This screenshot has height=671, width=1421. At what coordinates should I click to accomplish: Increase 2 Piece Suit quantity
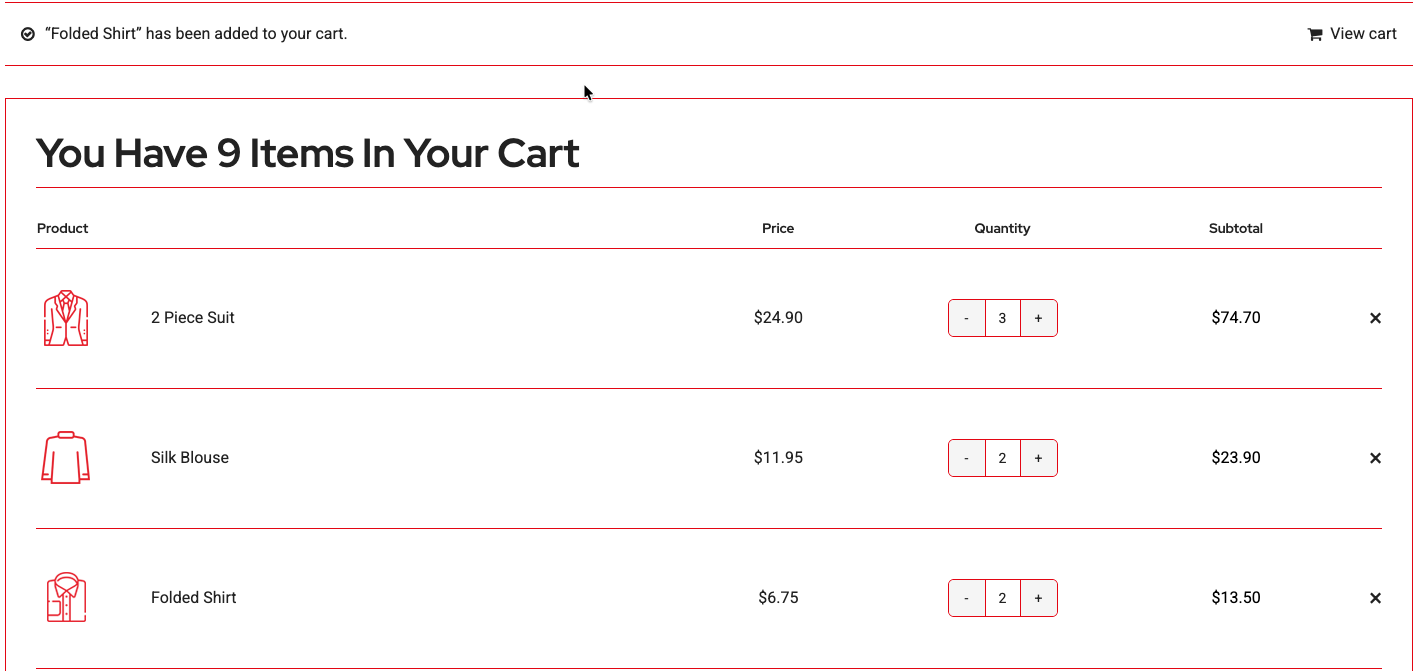[x=1038, y=318]
